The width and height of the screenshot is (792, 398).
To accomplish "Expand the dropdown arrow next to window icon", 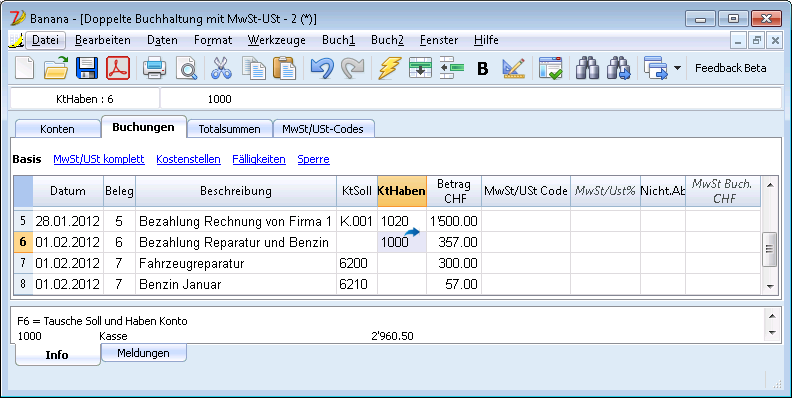I will [x=677, y=68].
